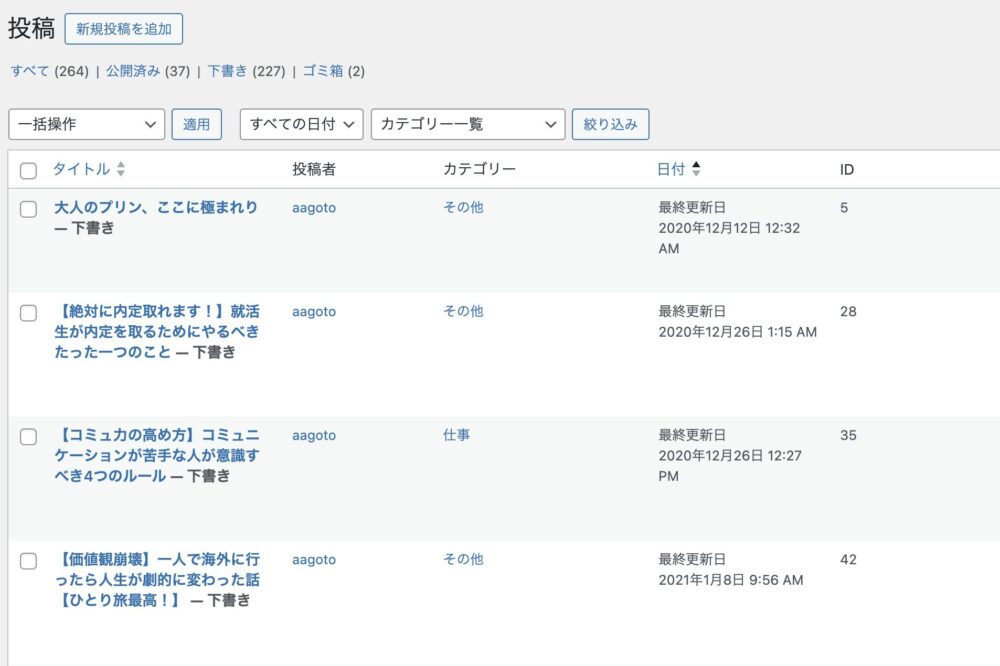
Task: Click the 仕事 category link
Action: [456, 435]
